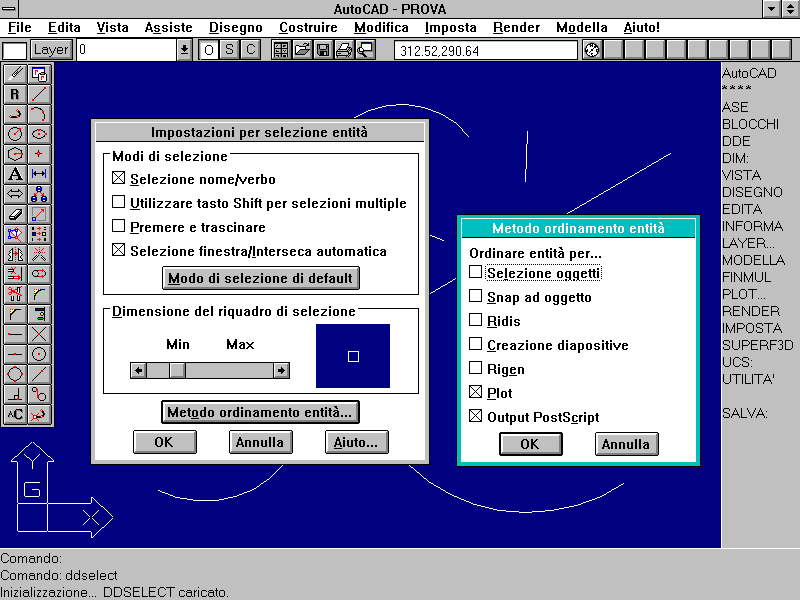This screenshot has height=600, width=800.
Task: Toggle the S (Snap) toolbar button
Action: coord(230,50)
